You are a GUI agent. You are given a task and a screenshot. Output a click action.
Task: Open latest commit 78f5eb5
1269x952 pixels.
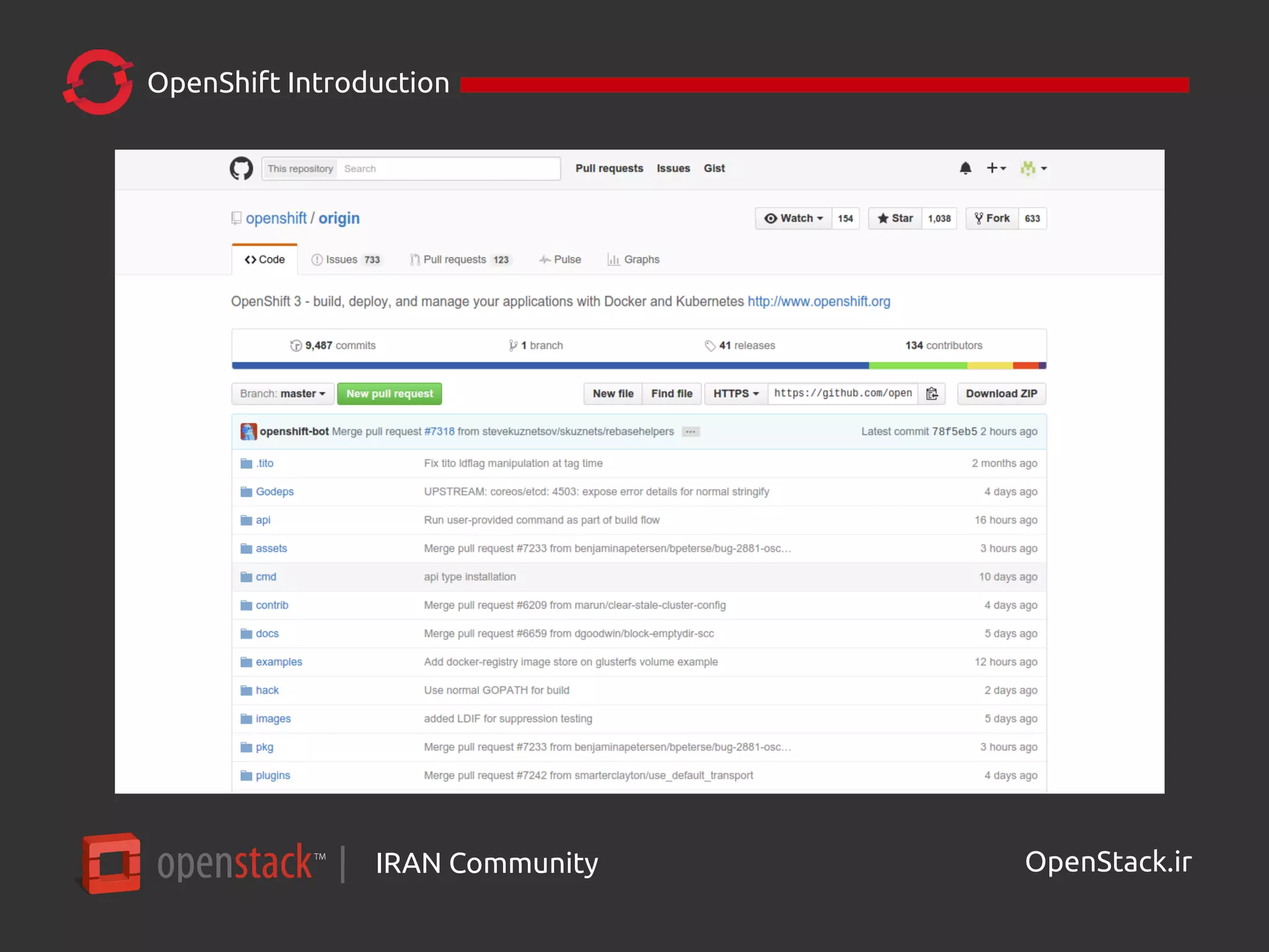954,432
